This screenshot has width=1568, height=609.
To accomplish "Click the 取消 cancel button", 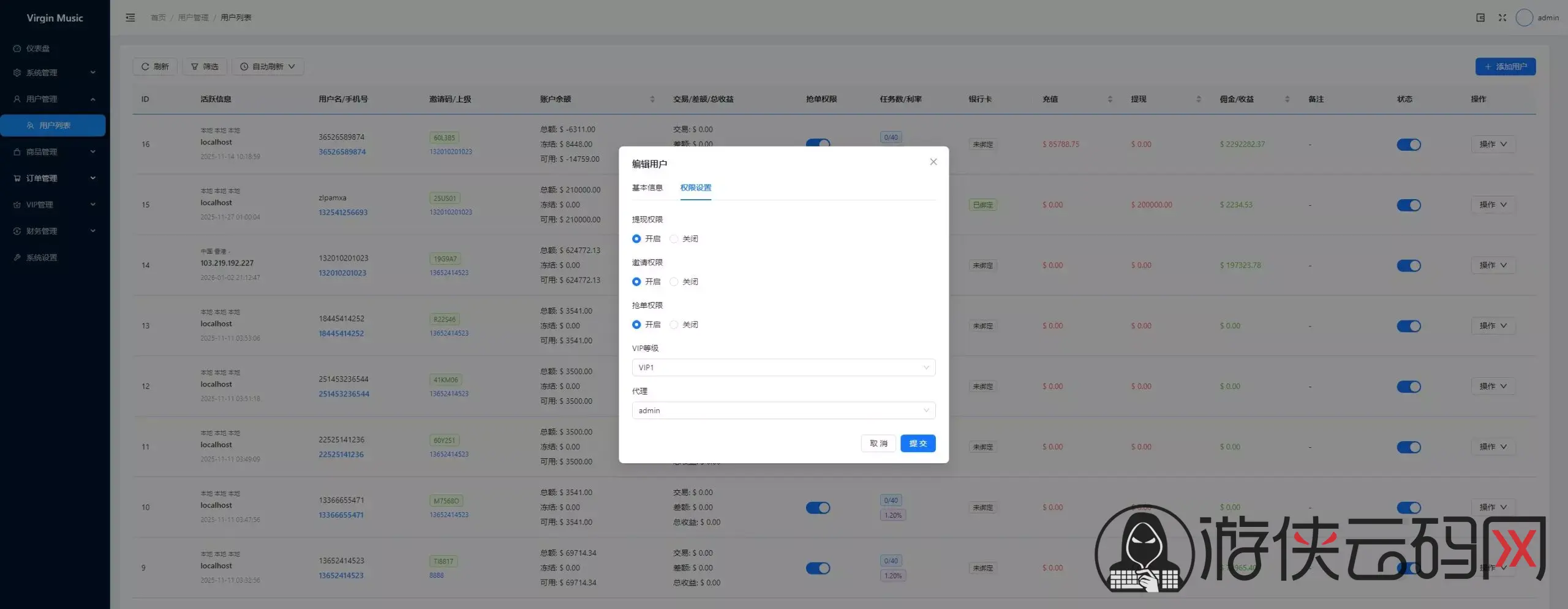I will click(878, 444).
